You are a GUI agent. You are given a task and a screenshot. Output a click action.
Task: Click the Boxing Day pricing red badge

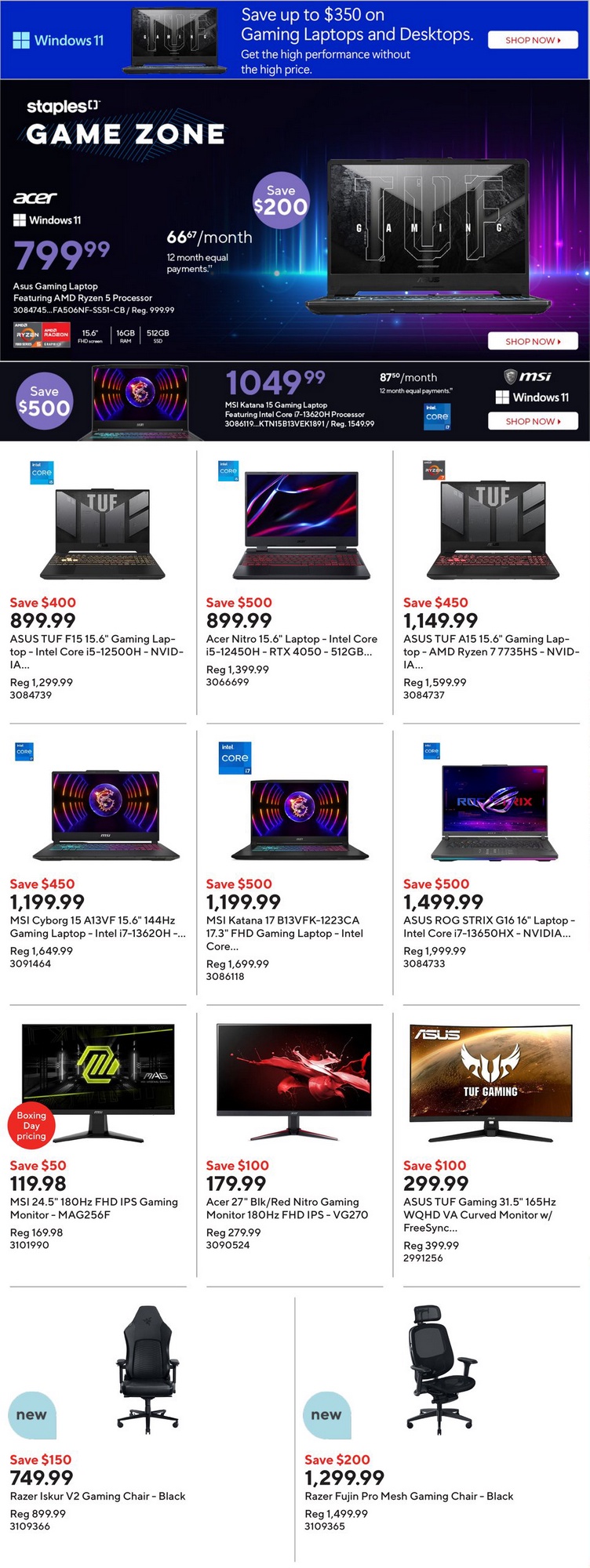coord(31,1125)
